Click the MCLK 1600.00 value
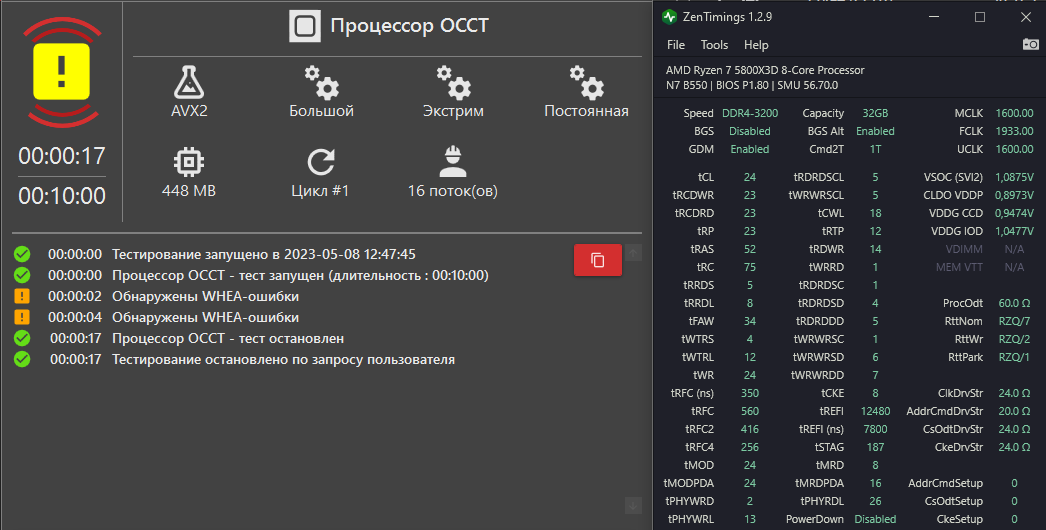 (x=1015, y=113)
